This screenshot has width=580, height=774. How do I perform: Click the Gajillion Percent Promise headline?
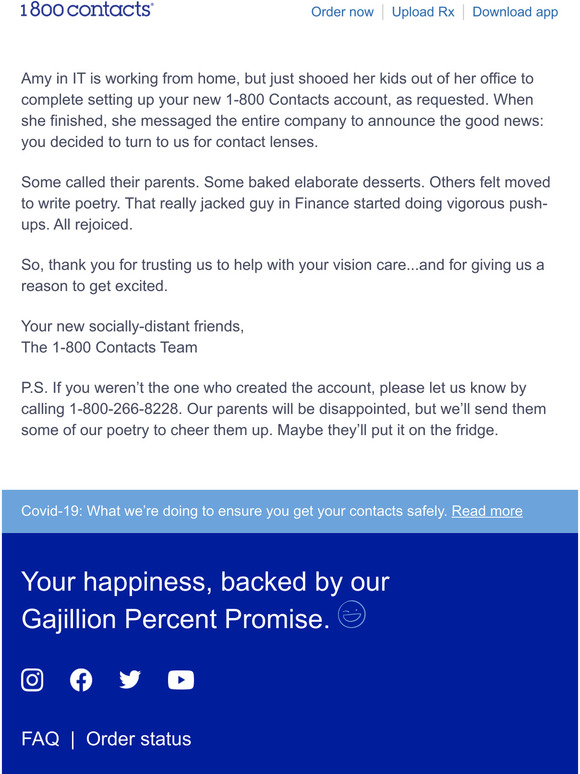(x=205, y=600)
